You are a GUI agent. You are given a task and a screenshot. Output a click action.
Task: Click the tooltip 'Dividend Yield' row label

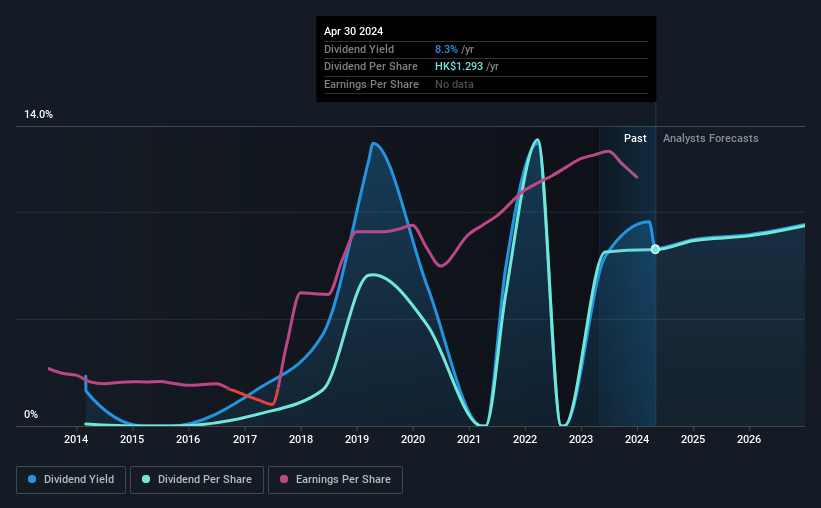[359, 49]
